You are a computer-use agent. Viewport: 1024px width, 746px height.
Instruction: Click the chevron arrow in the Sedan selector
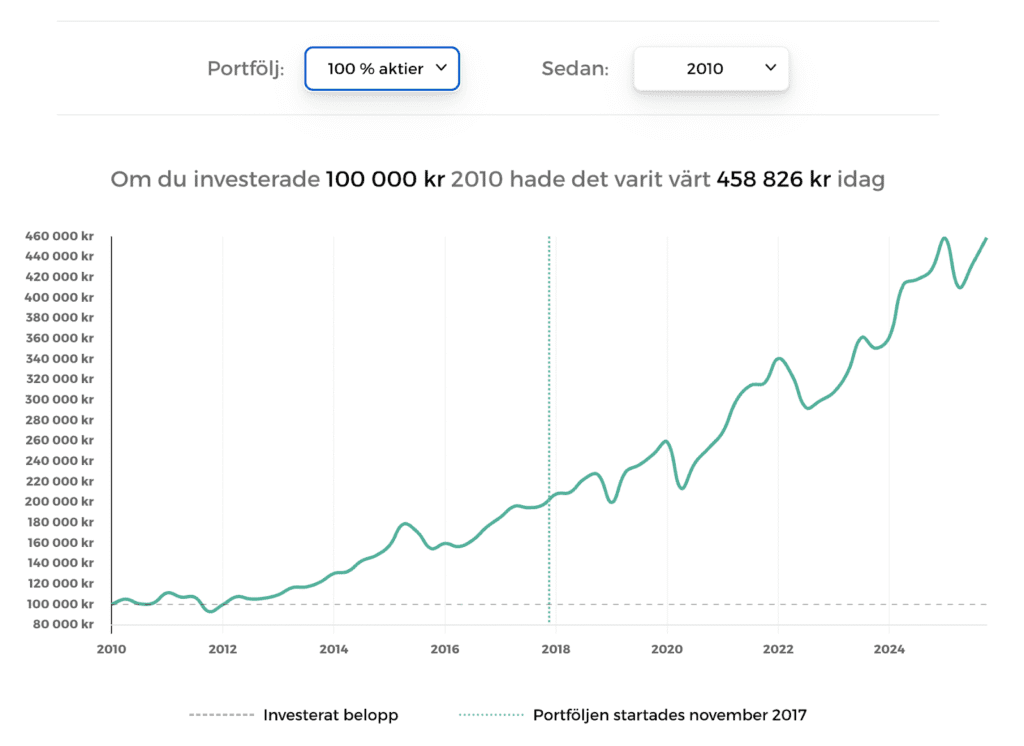[770, 68]
